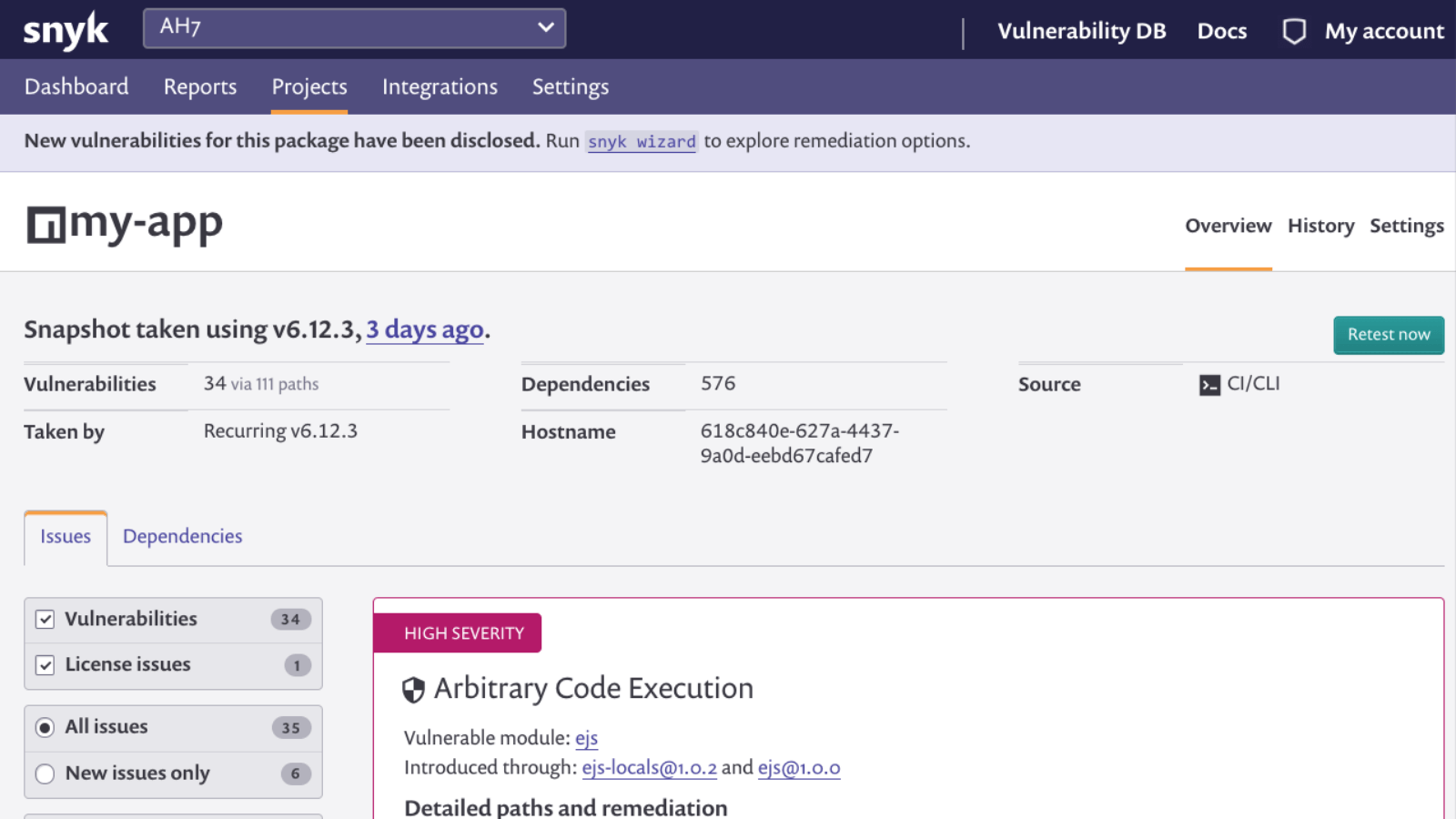Image resolution: width=1456 pixels, height=819 pixels.
Task: Uncheck the Vulnerabilities checkbox
Action: pyautogui.click(x=45, y=620)
